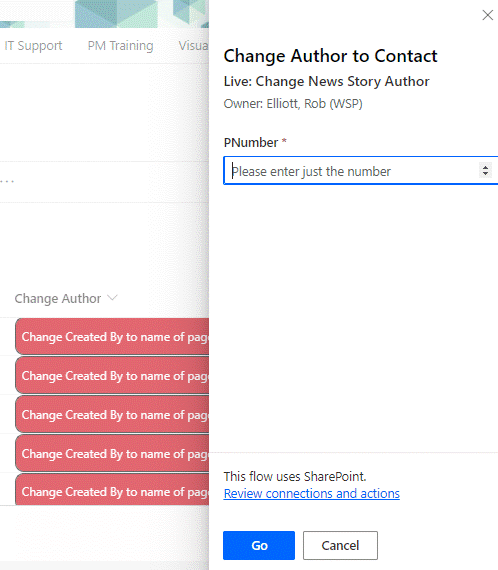The width and height of the screenshot is (498, 570).
Task: Click third Change Created By red button
Action: point(112,414)
